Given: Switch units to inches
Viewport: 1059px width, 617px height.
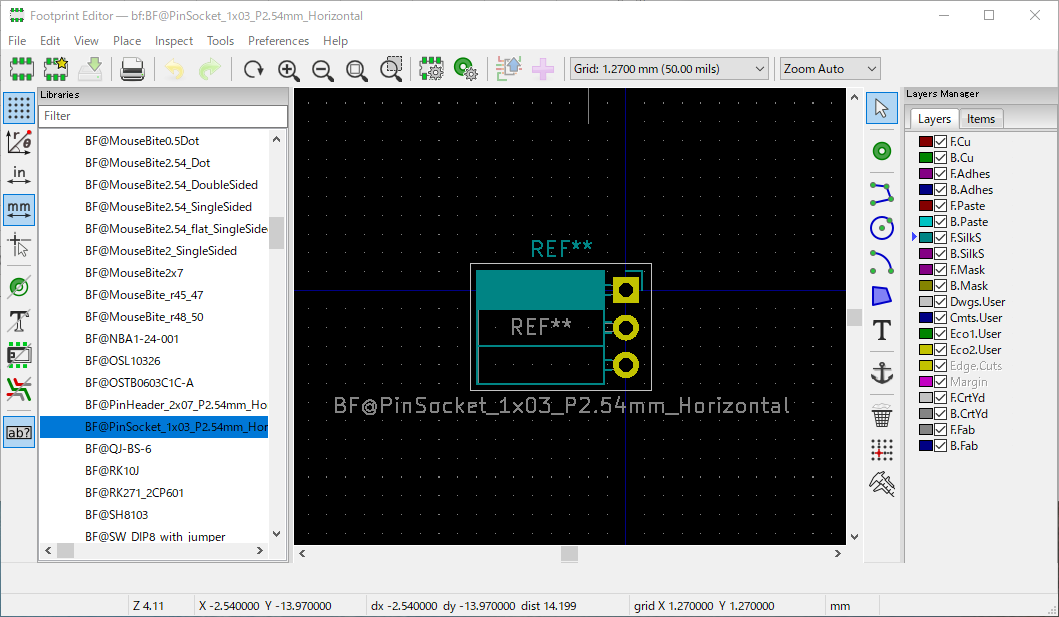Looking at the screenshot, I should (x=19, y=175).
